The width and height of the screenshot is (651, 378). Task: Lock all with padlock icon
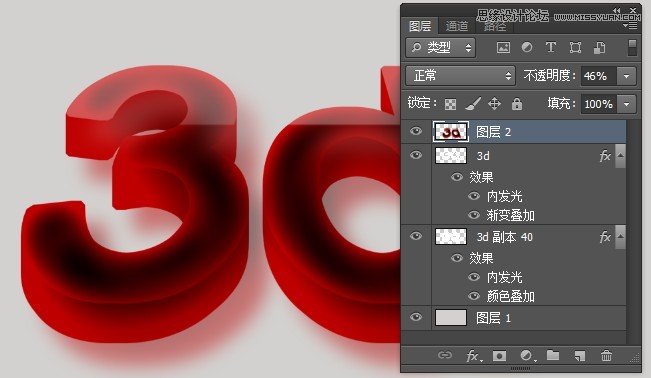point(517,103)
